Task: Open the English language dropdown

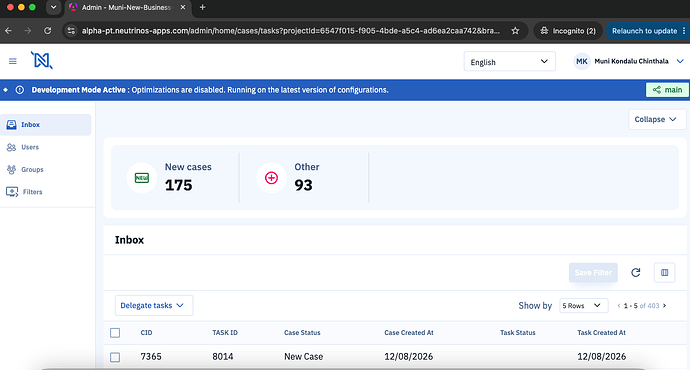Action: [x=510, y=62]
